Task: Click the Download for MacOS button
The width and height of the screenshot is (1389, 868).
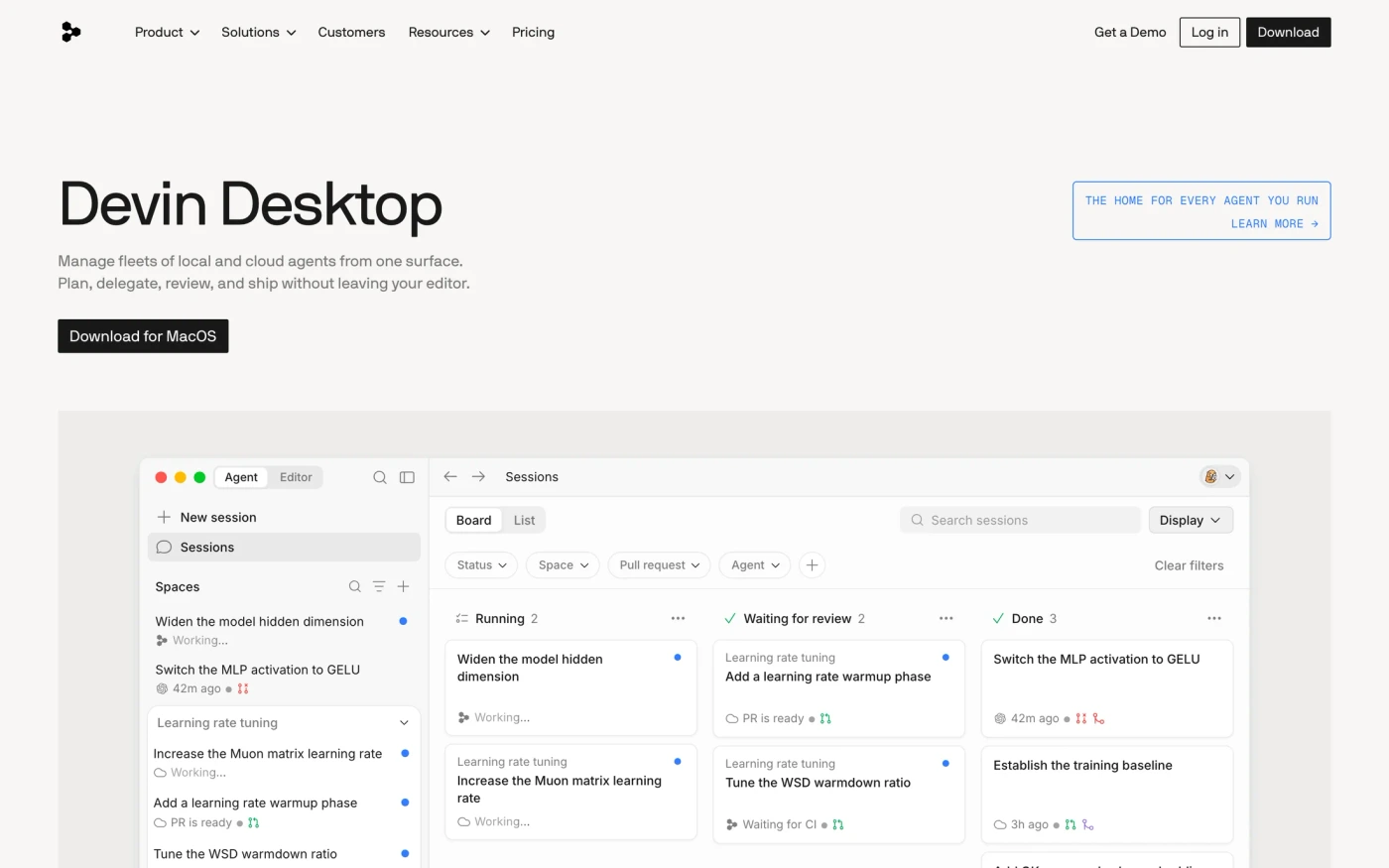Action: pyautogui.click(x=143, y=336)
